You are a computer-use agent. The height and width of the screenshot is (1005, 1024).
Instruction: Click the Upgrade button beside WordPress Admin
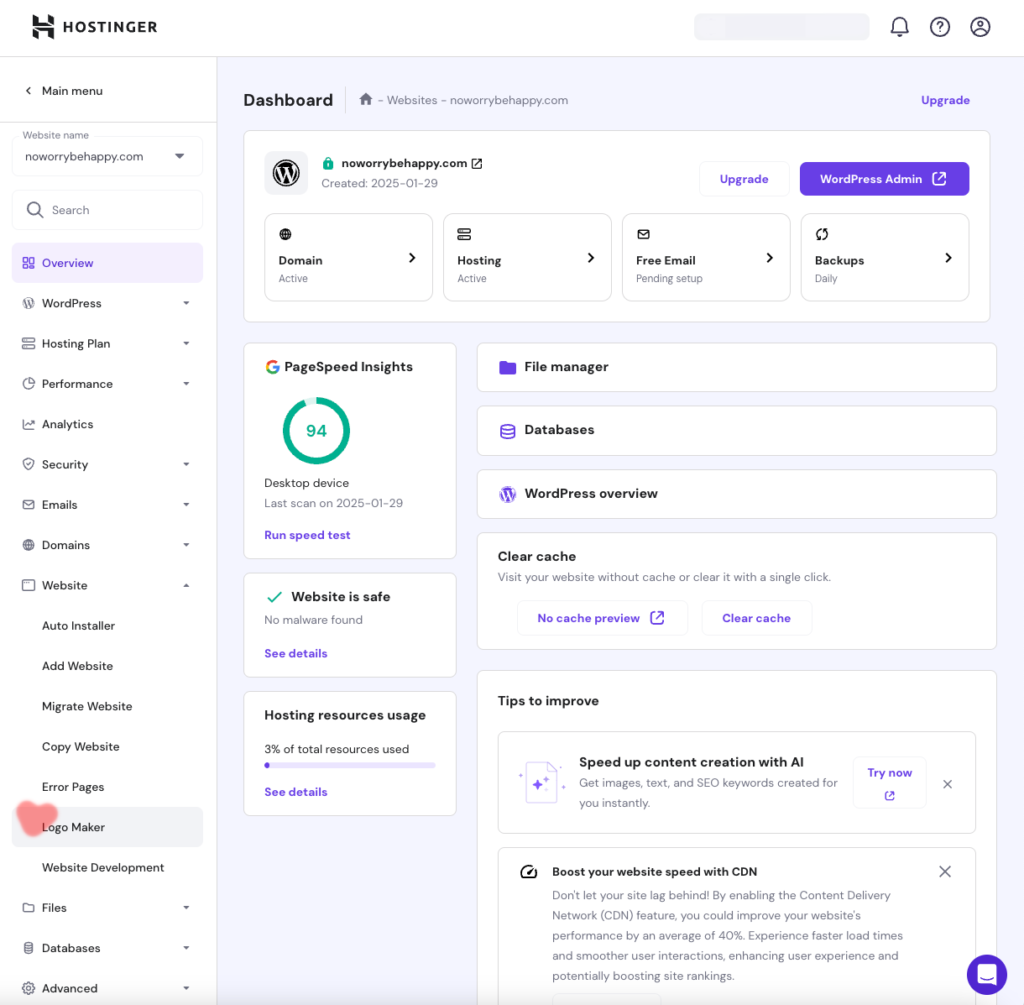[x=744, y=179]
